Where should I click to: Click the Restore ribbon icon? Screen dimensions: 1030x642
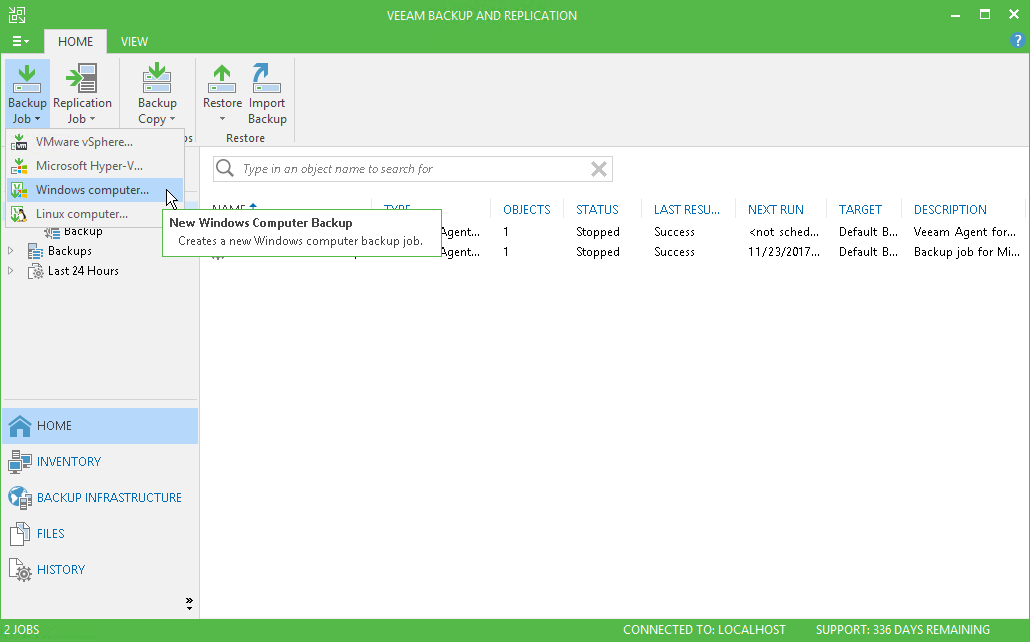click(x=222, y=80)
